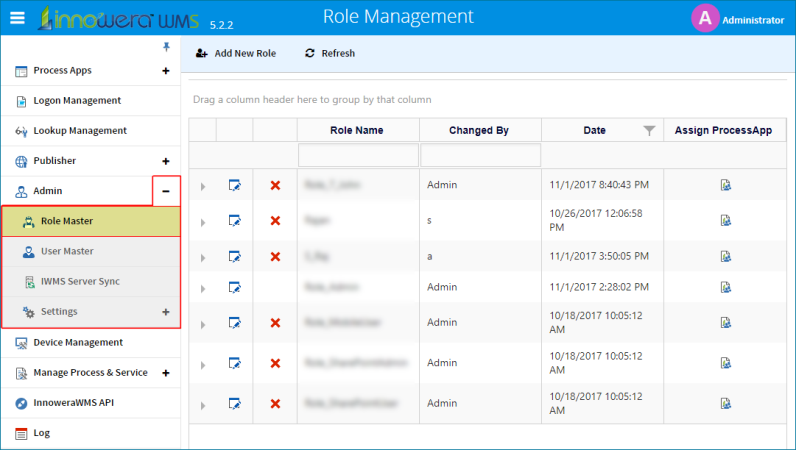Image resolution: width=796 pixels, height=450 pixels.
Task: Expand the Settings submenu plus
Action: pos(165,312)
